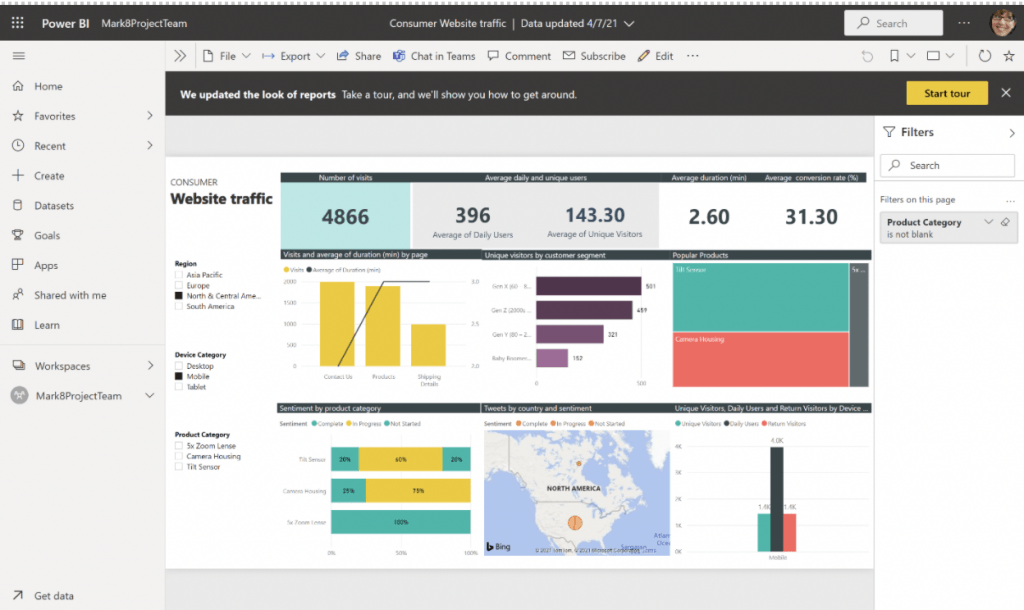Click the Favorite star icon in toolbar
This screenshot has width=1024, height=610.
pyautogui.click(x=1009, y=56)
